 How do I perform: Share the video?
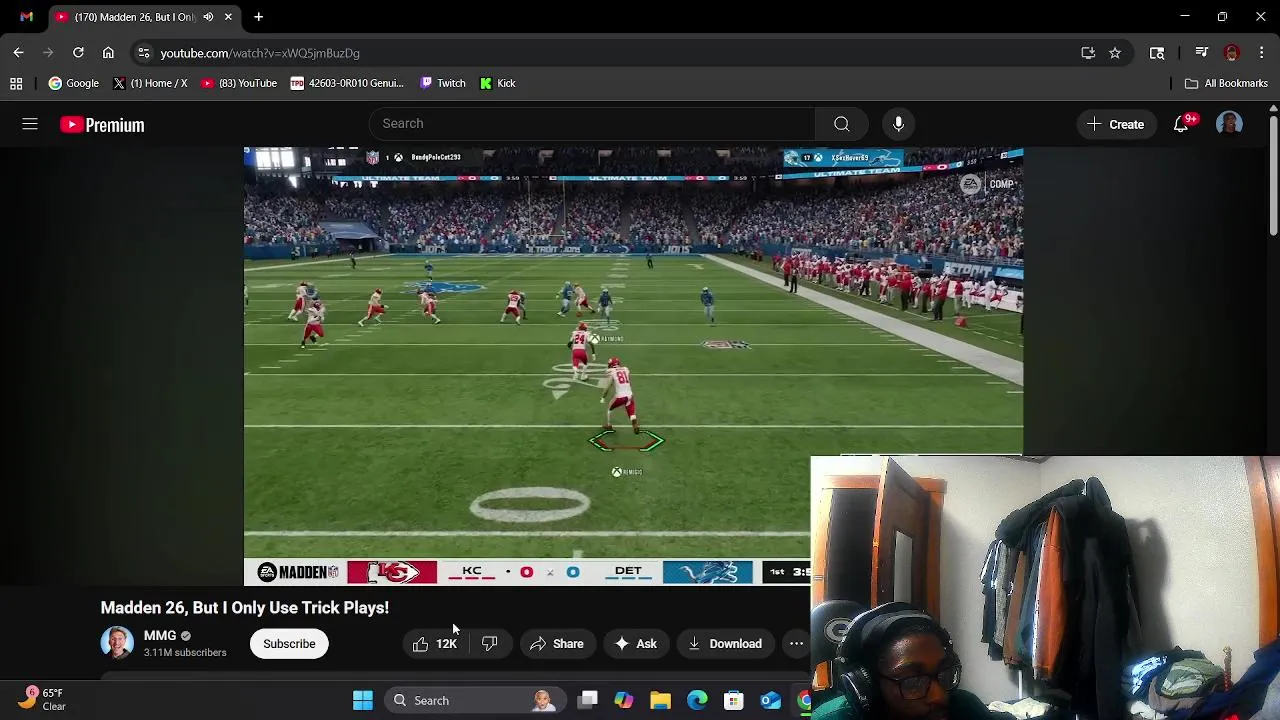tap(556, 644)
